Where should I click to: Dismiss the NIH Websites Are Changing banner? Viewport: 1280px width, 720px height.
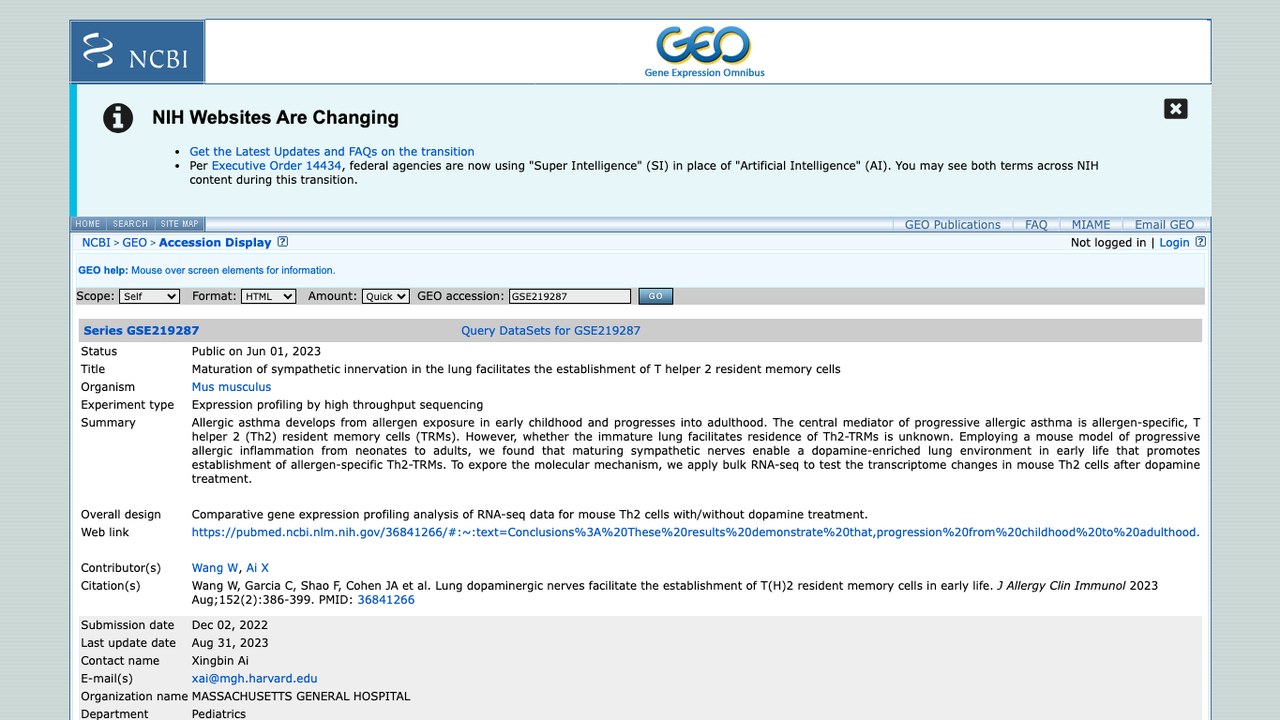(x=1176, y=109)
